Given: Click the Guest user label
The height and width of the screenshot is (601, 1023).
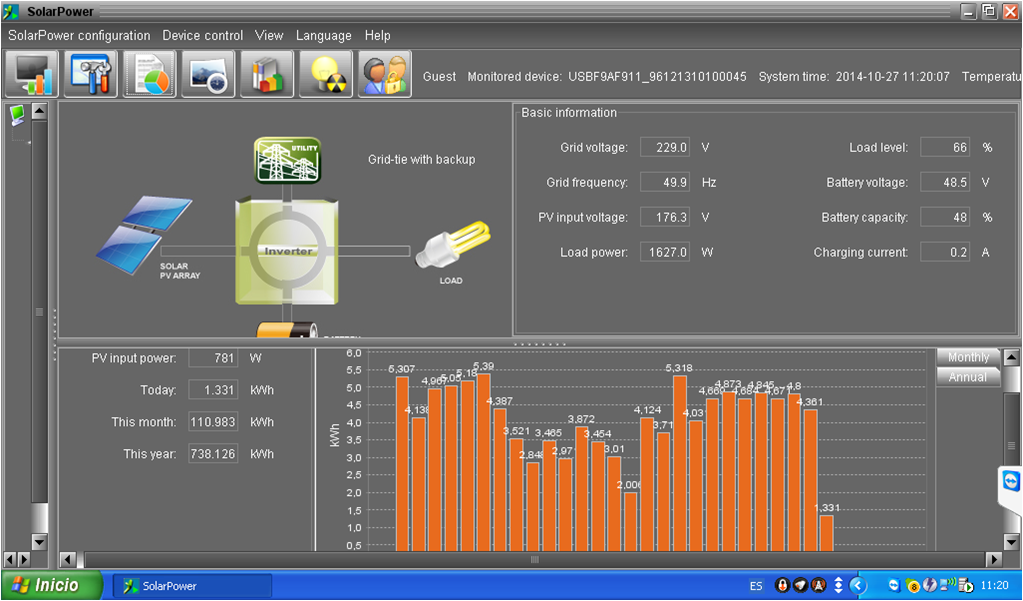Looking at the screenshot, I should (439, 77).
